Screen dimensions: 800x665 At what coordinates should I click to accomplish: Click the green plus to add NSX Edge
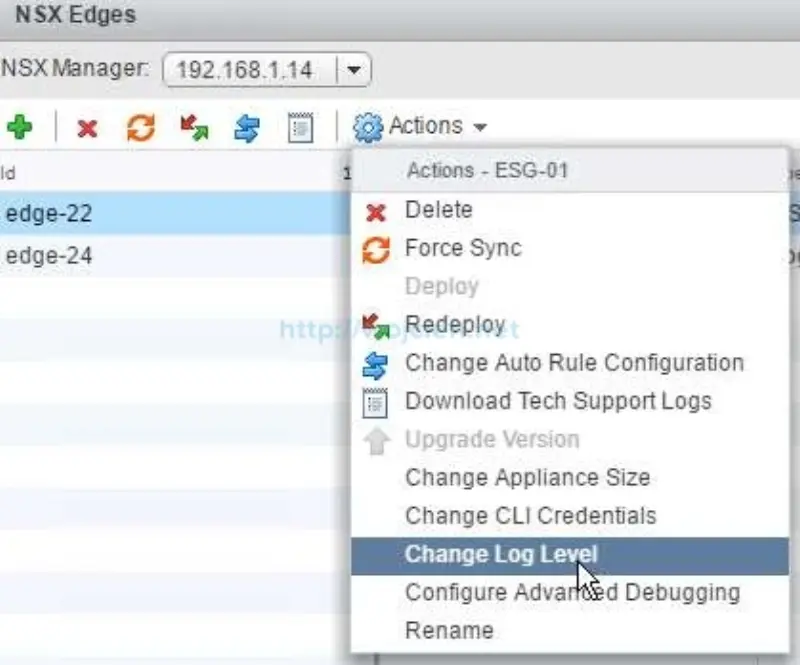(22, 126)
